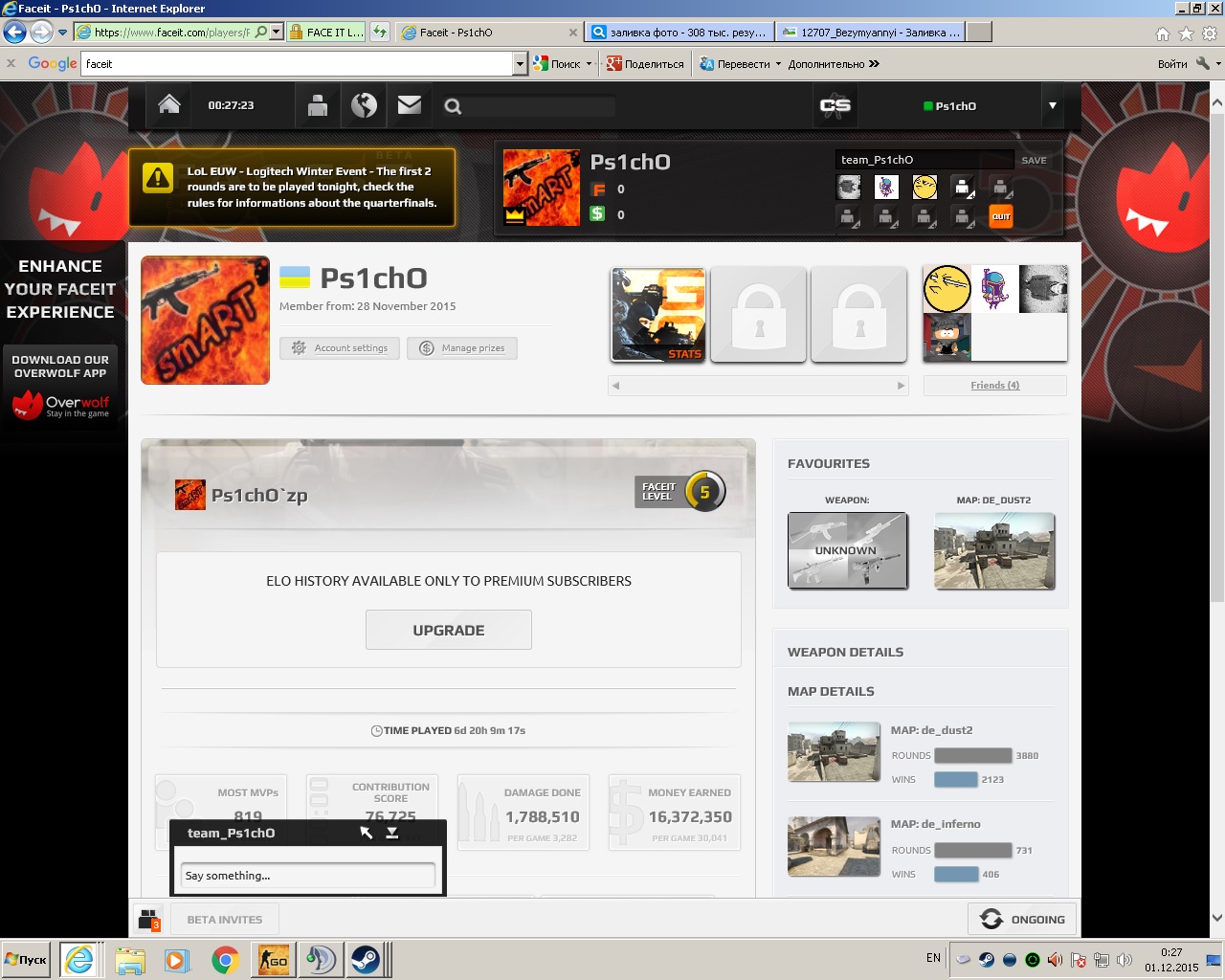The height and width of the screenshot is (980, 1225).
Task: Minimize the team_Ps1chO chat box
Action: click(392, 833)
